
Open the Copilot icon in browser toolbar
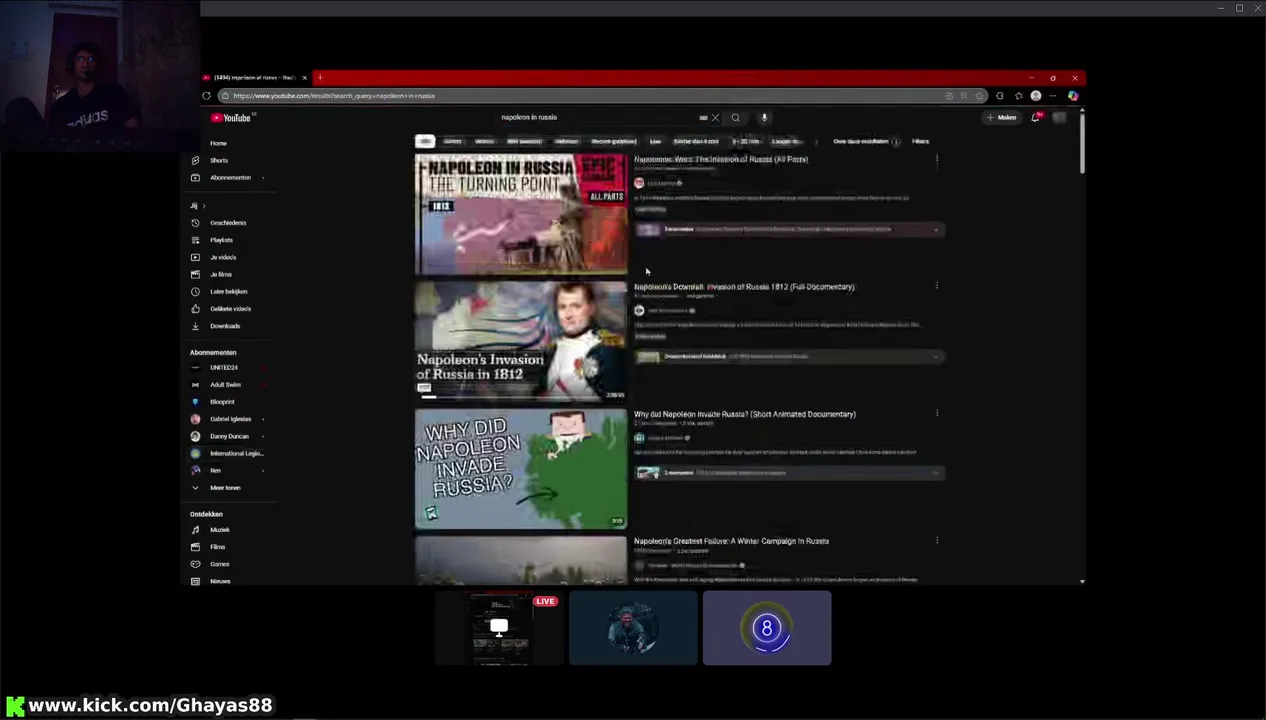point(1073,96)
